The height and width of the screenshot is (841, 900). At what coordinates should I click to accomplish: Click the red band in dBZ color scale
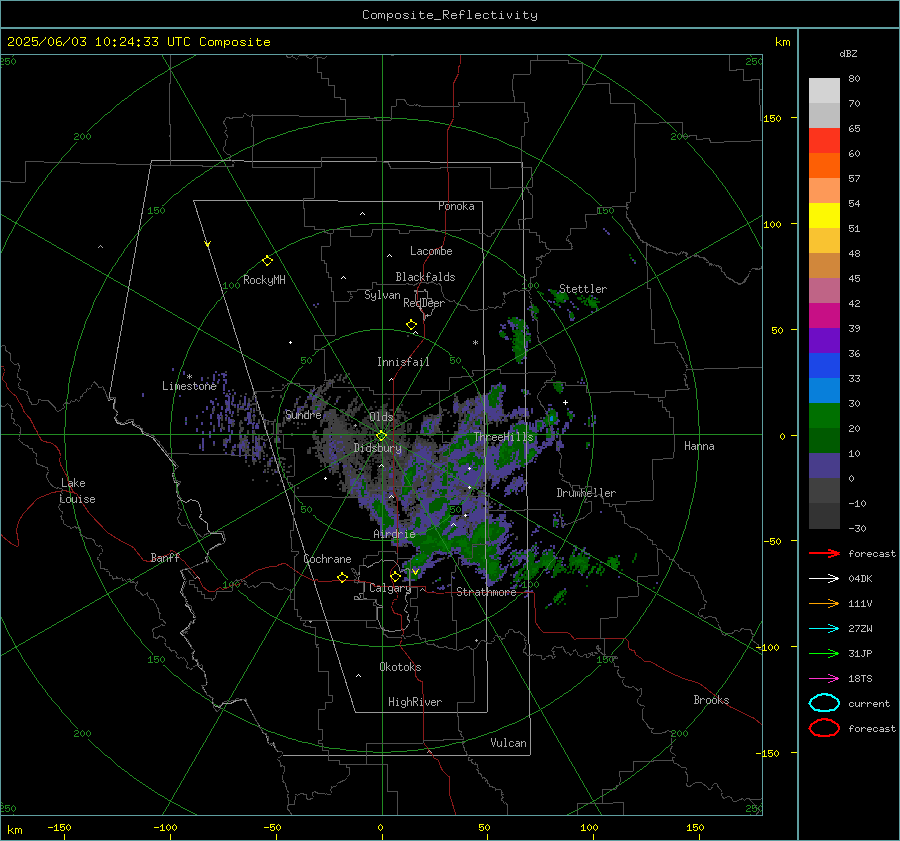[824, 141]
